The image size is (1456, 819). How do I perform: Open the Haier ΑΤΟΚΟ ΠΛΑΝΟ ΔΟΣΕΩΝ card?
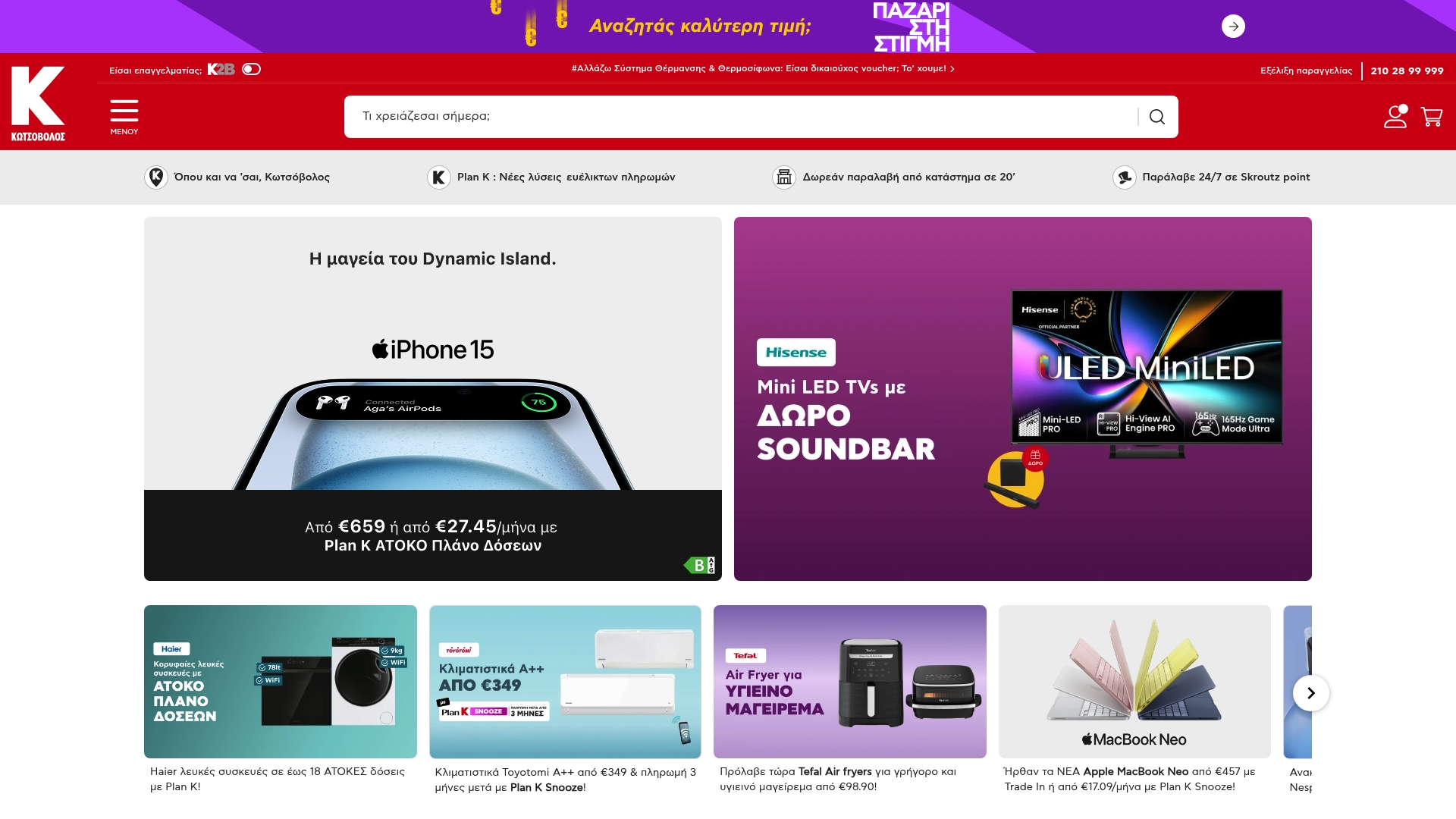tap(281, 682)
